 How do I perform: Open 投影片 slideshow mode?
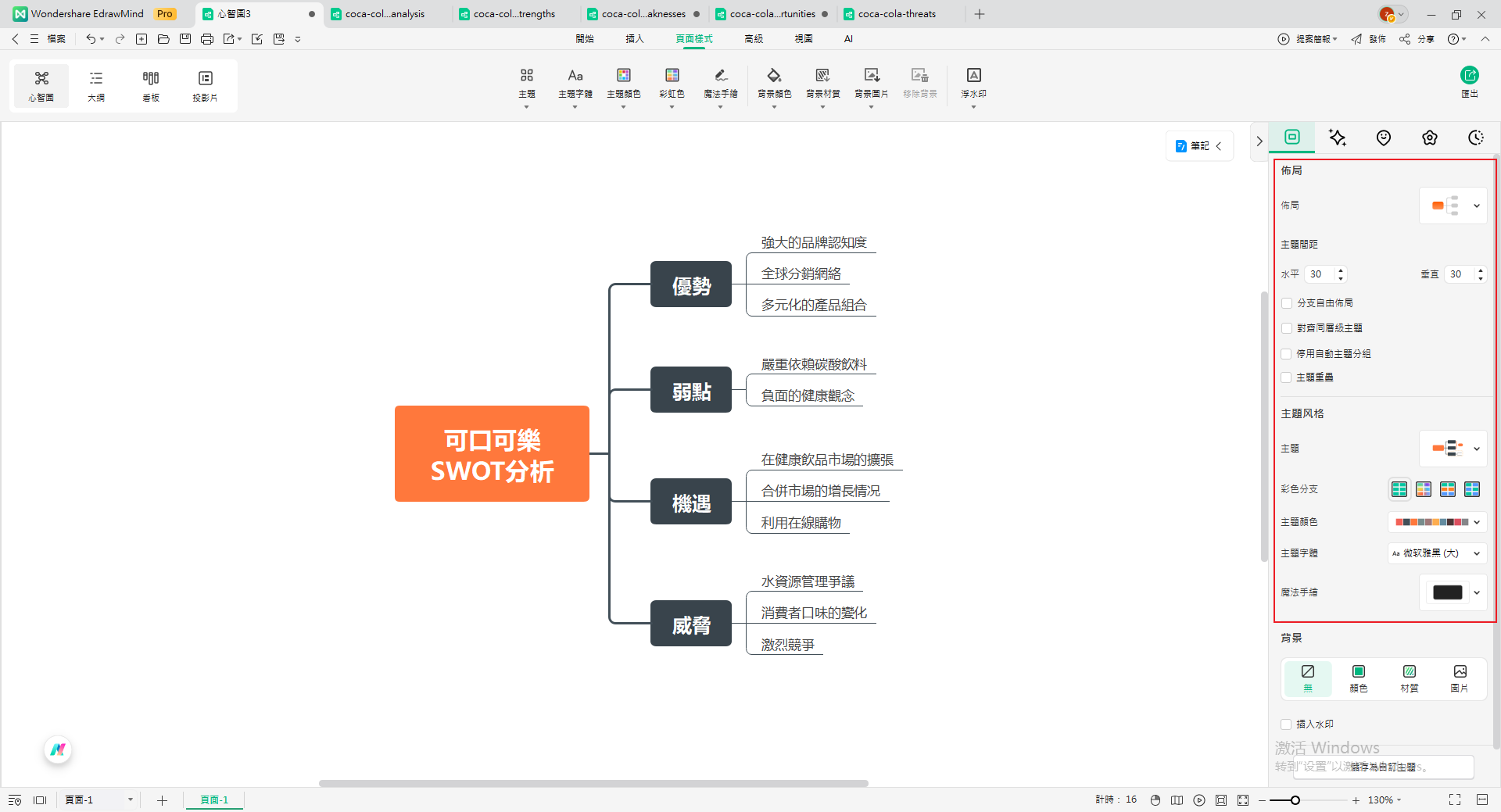pyautogui.click(x=204, y=84)
